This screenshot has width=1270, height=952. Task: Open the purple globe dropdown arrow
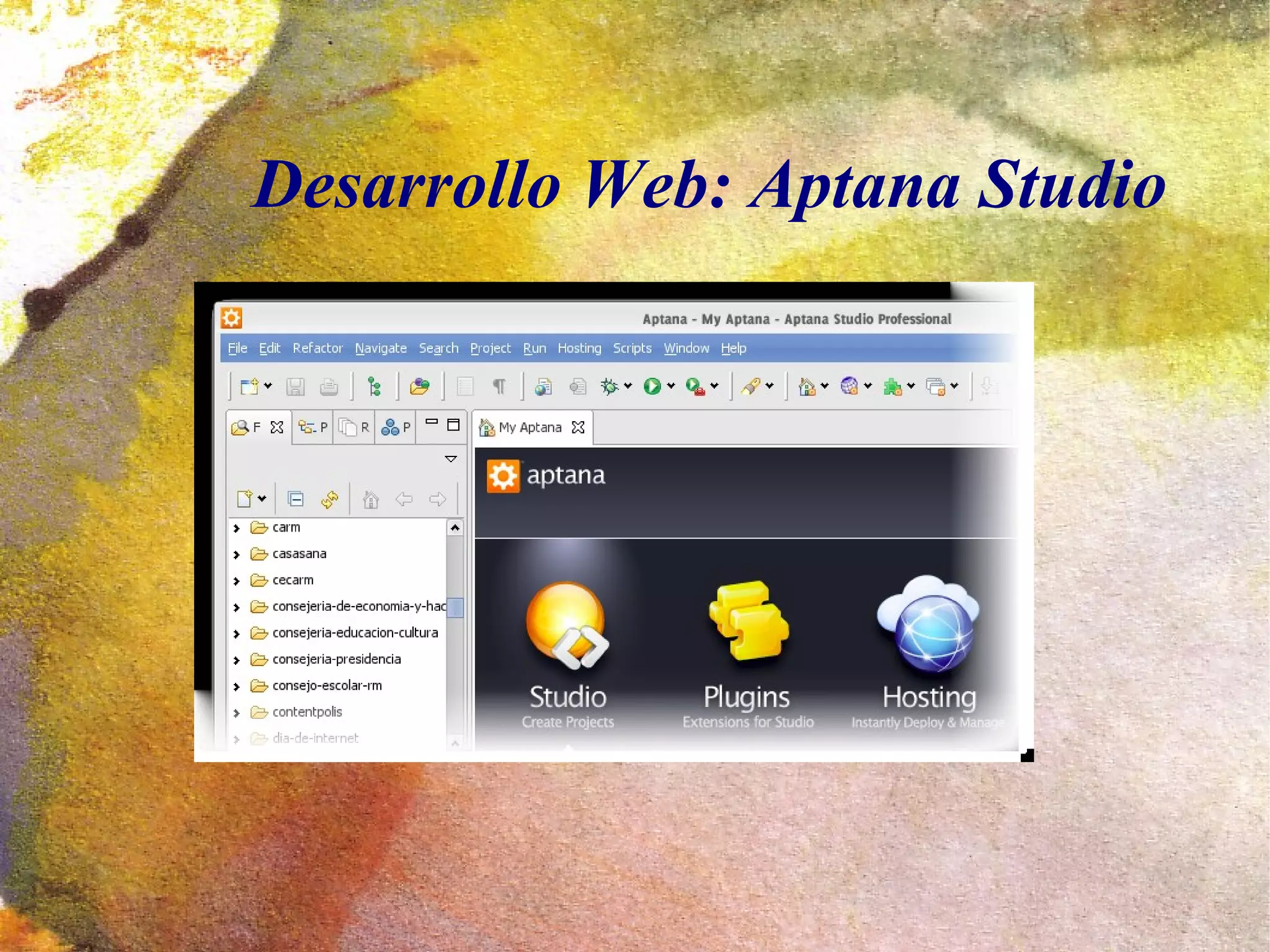pos(868,386)
